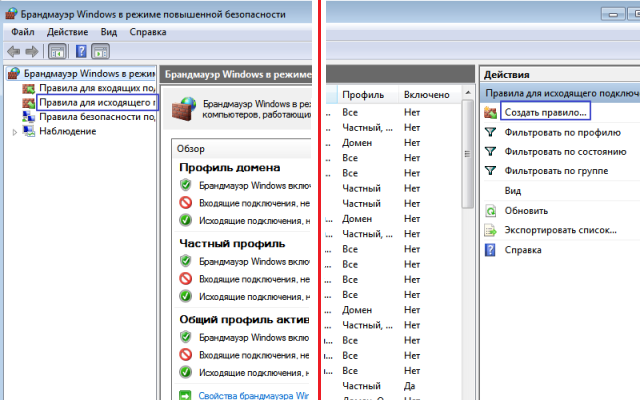Click the export list icon beside Экспортировать список
The width and height of the screenshot is (640, 400).
(490, 230)
